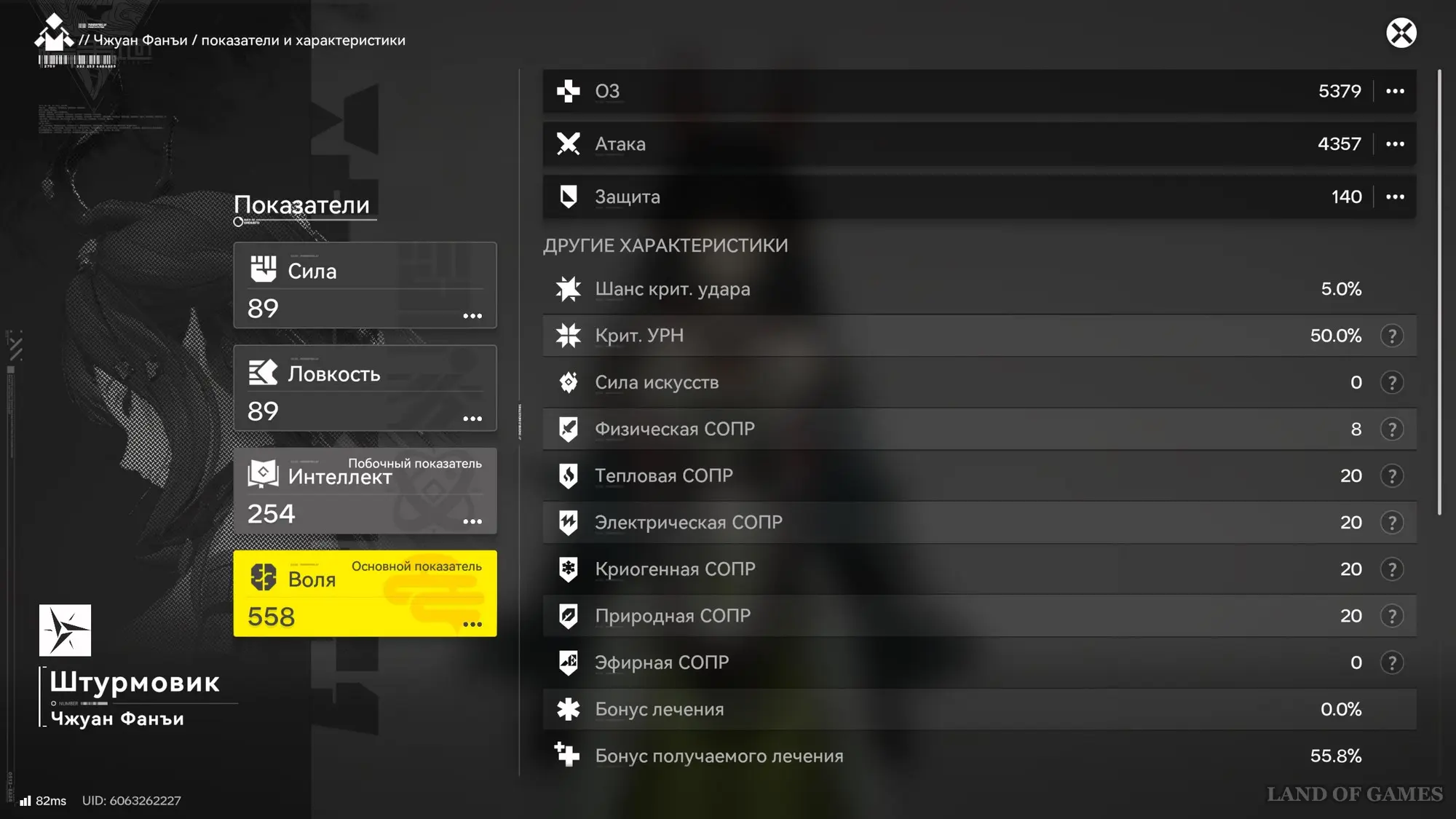Click question mark next to Физическая СОПР
The width and height of the screenshot is (1456, 819).
click(1391, 429)
